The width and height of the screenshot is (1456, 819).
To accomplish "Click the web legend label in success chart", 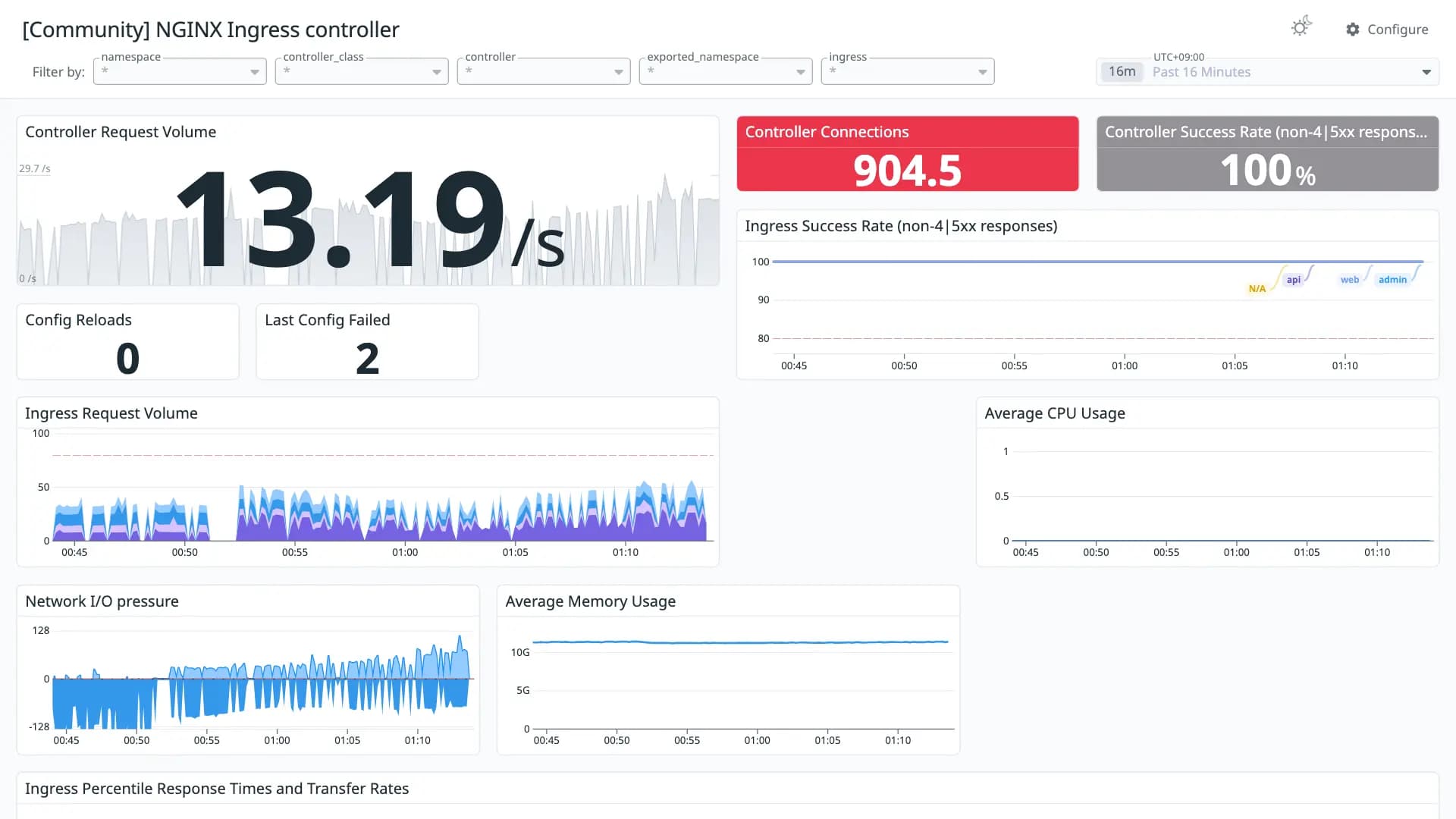I will pos(1349,280).
